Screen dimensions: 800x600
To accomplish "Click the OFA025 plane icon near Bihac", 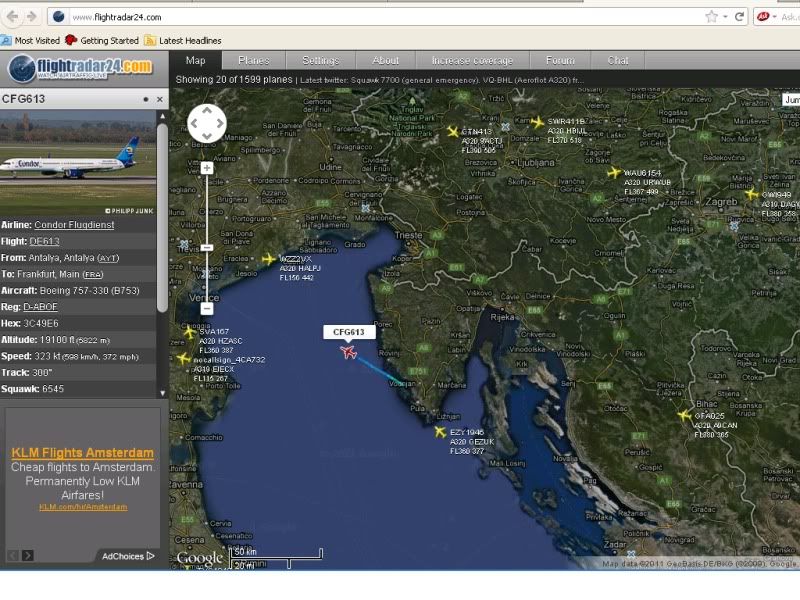I will [685, 415].
